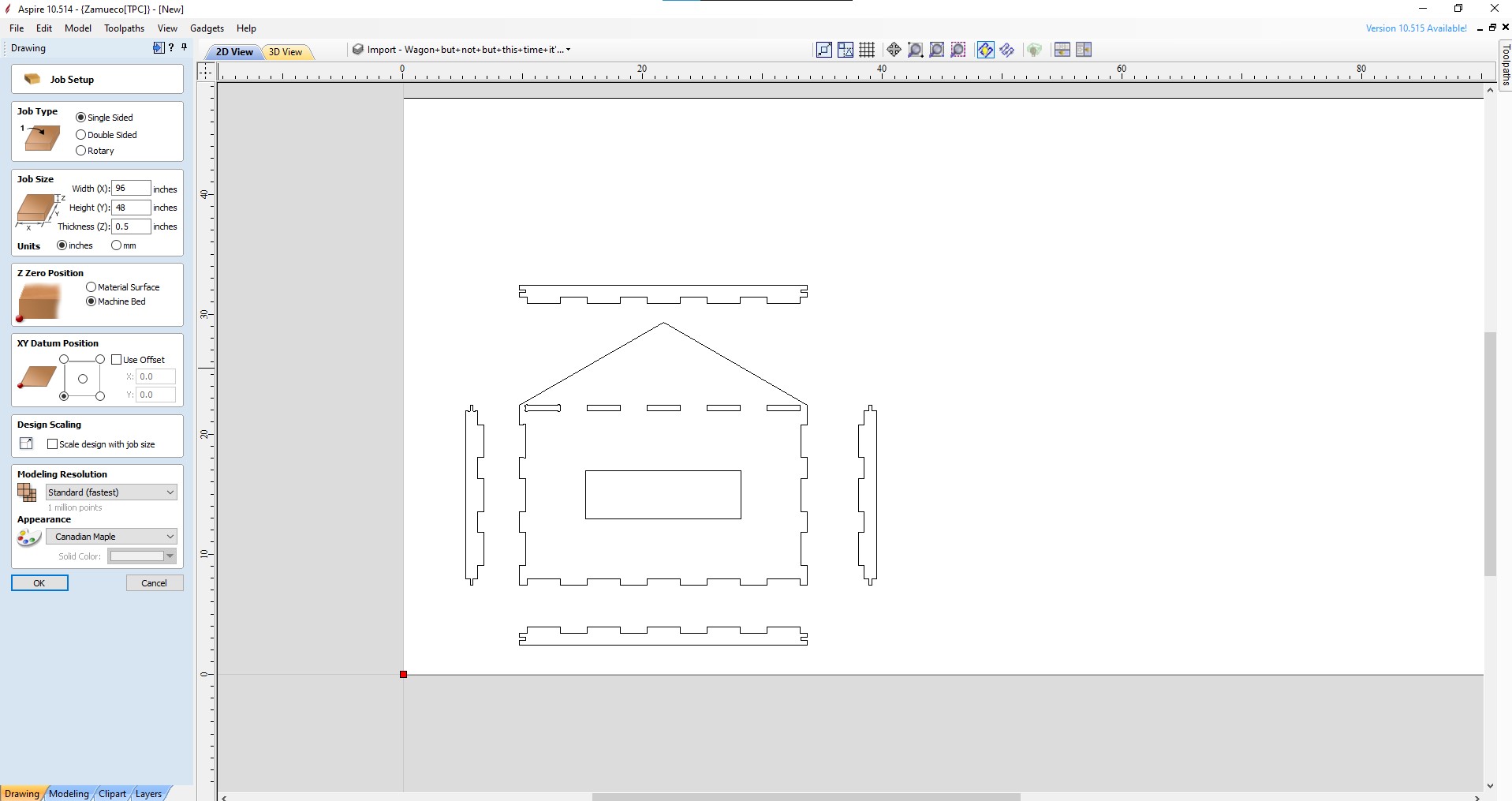
Task: Open the Model menu
Action: (x=78, y=28)
